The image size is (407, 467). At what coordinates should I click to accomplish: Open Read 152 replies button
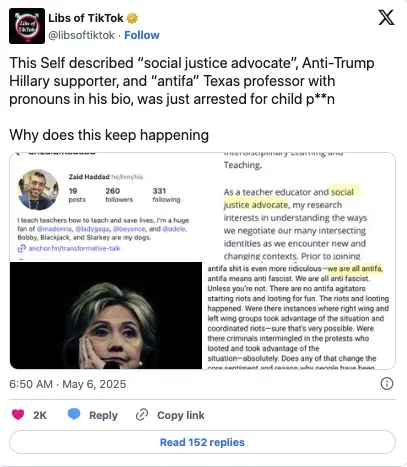(x=202, y=442)
